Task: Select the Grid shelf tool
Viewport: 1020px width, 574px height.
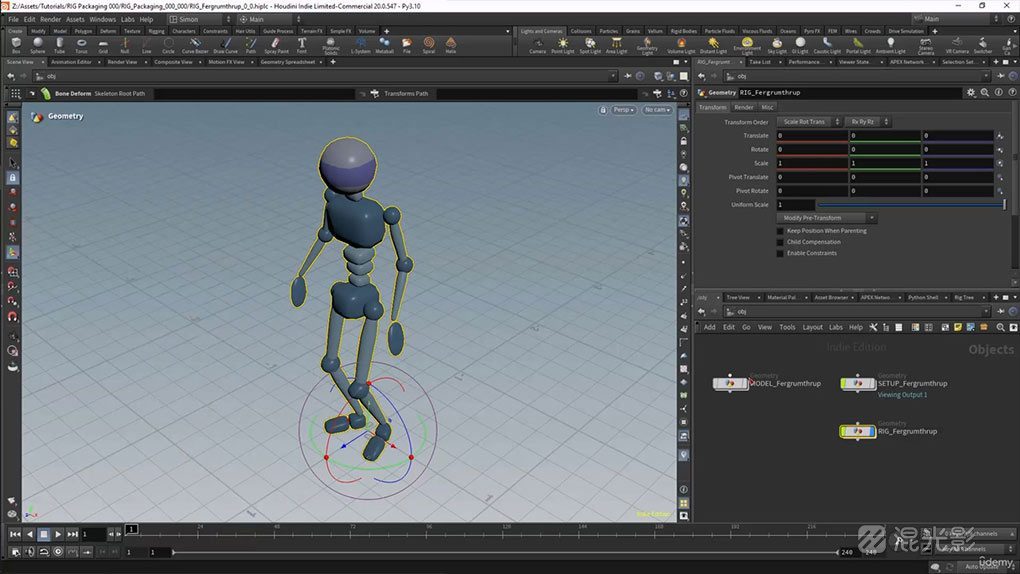Action: point(103,45)
